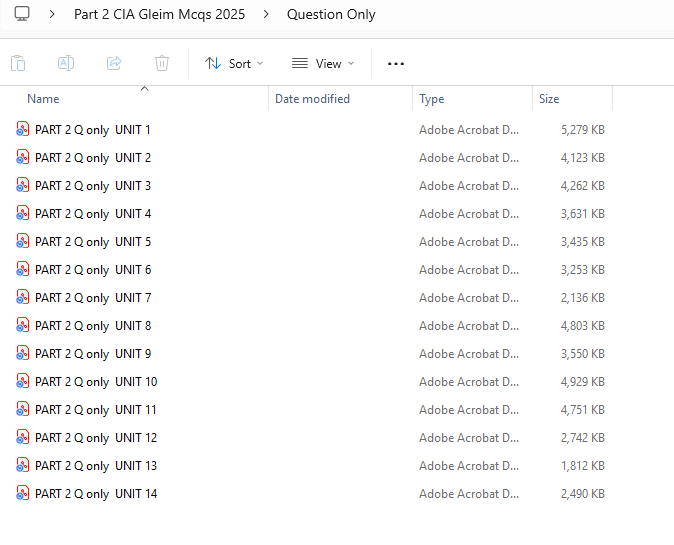Click PDF icon of UNIT 1 file
674x545 pixels.
pyautogui.click(x=23, y=130)
